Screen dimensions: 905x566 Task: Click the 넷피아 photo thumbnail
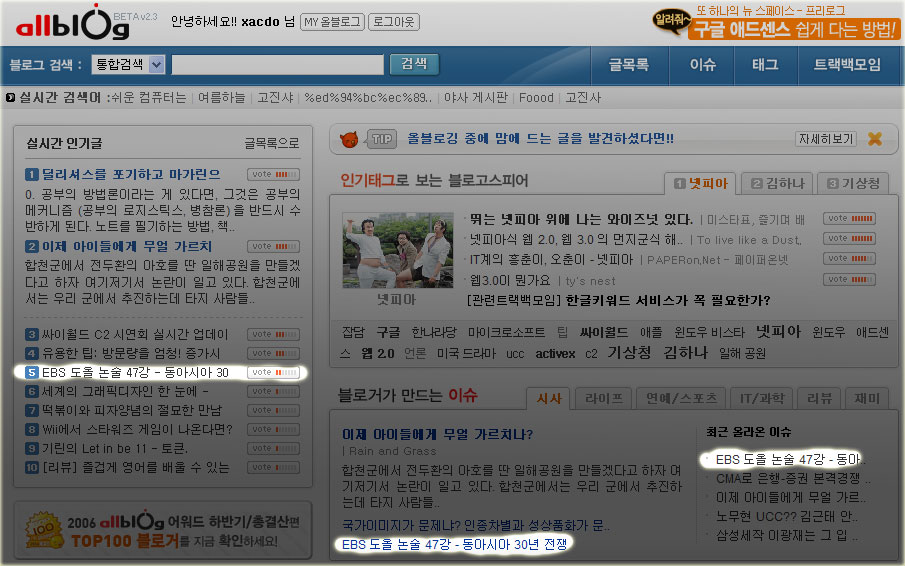click(398, 250)
